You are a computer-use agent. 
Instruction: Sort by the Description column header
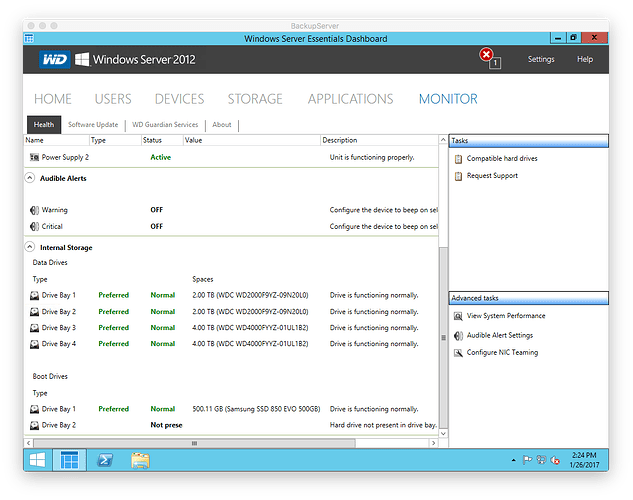click(x=379, y=140)
